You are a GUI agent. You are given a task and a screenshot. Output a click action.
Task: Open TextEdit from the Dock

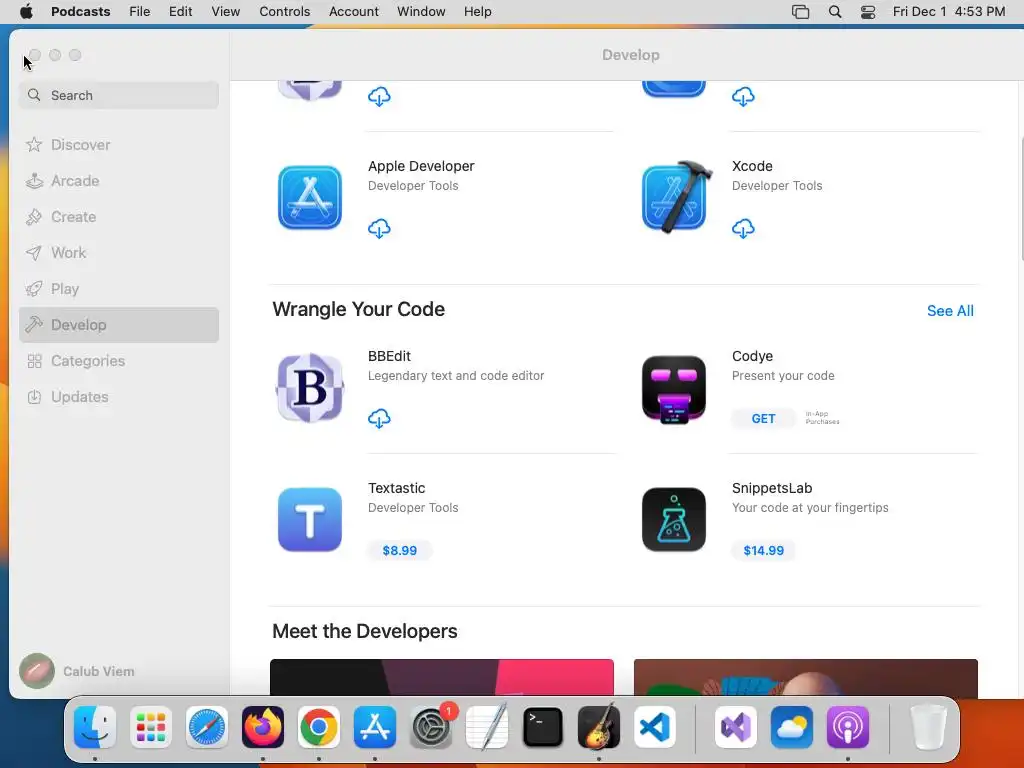(487, 727)
